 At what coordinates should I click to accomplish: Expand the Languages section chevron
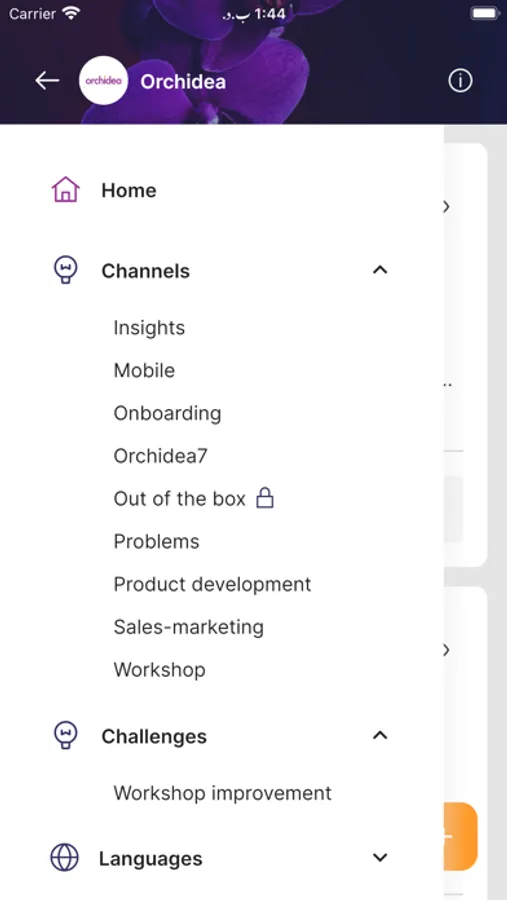pyautogui.click(x=380, y=858)
